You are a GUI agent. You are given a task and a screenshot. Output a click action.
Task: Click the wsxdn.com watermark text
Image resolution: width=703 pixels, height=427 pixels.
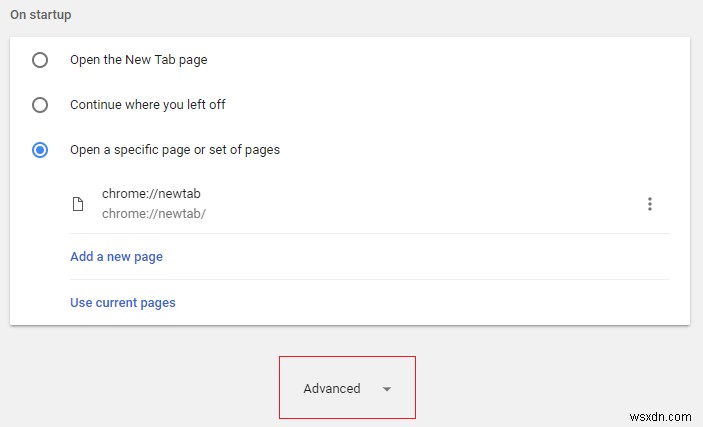click(x=661, y=412)
